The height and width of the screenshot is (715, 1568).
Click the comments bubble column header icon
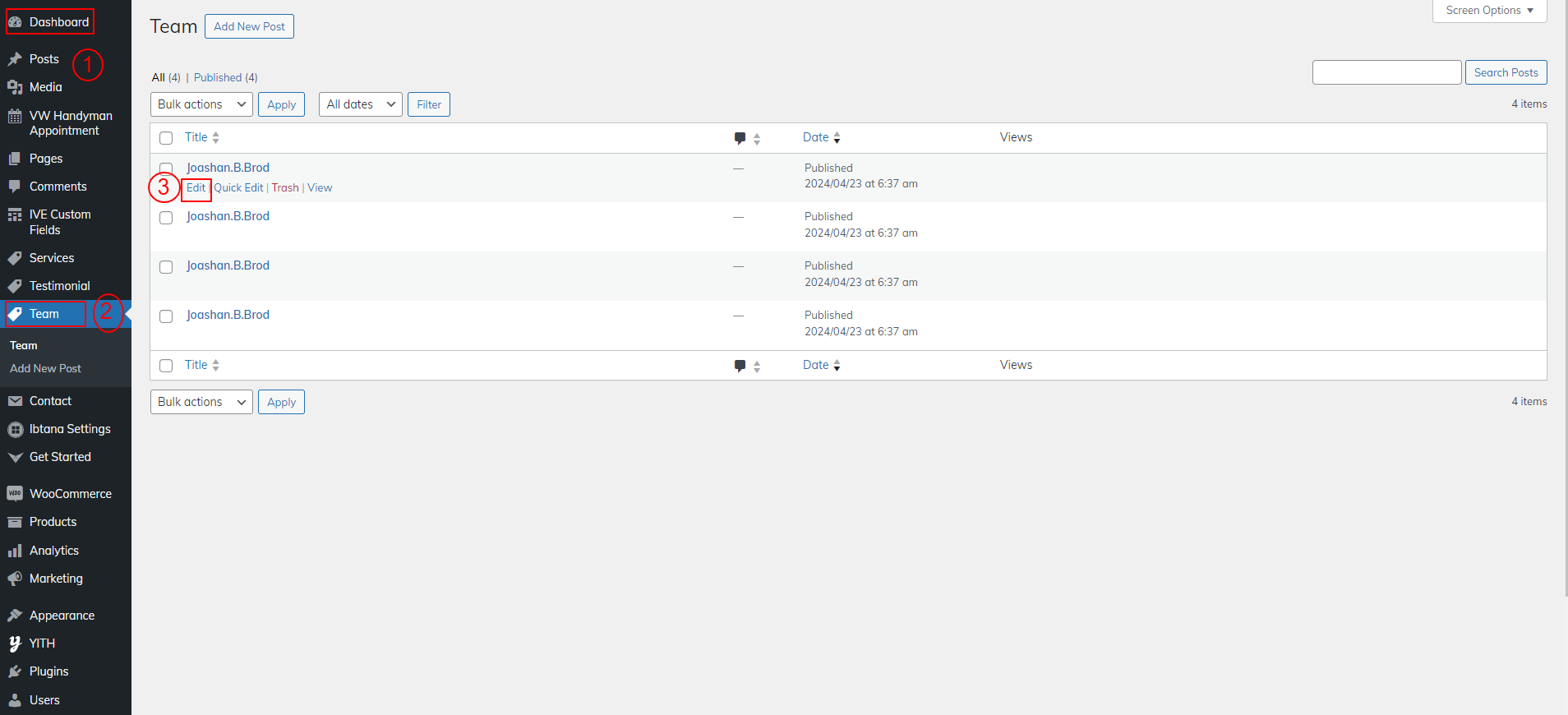[x=740, y=138]
